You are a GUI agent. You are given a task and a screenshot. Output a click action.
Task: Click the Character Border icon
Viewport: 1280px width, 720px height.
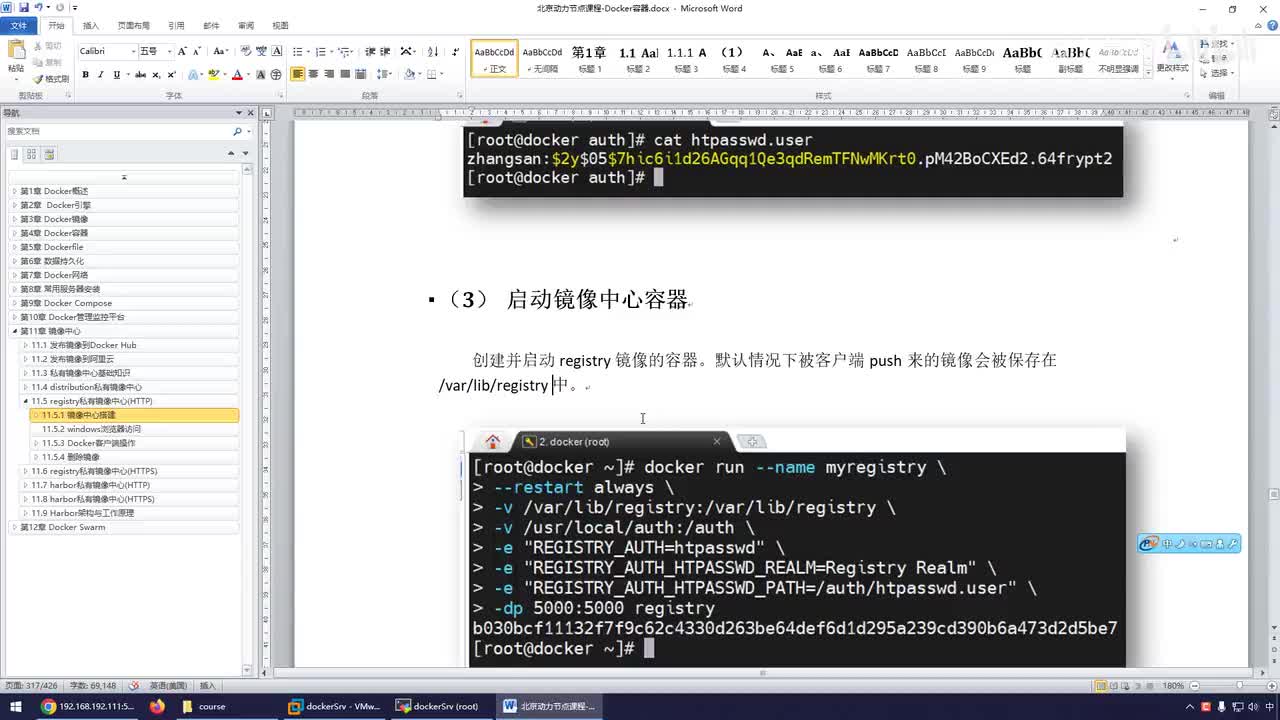click(x=276, y=51)
